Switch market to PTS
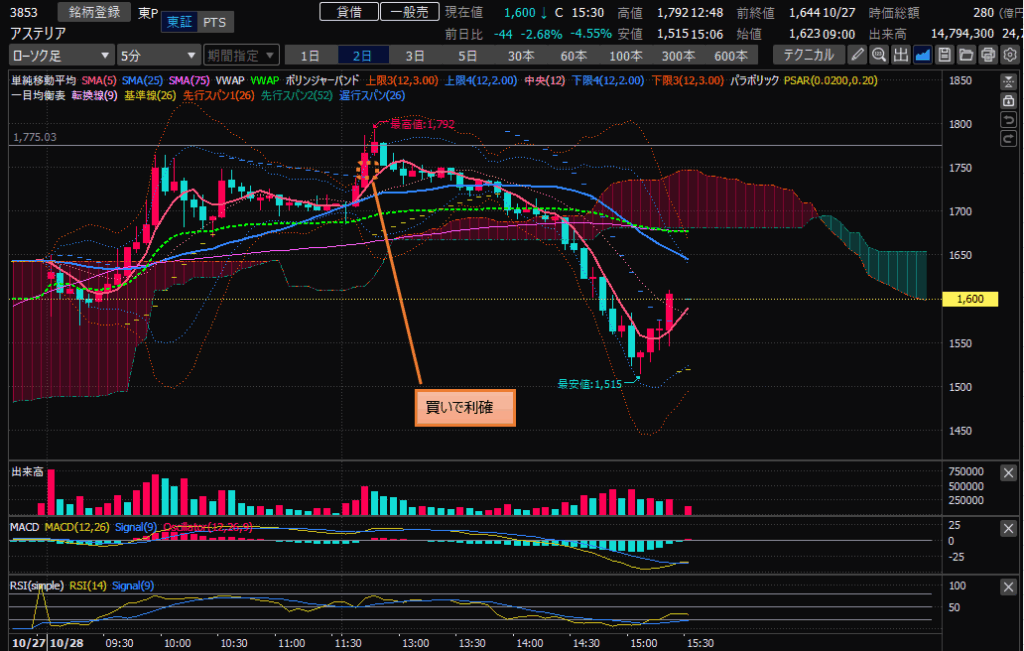This screenshot has width=1024, height=651. (213, 22)
